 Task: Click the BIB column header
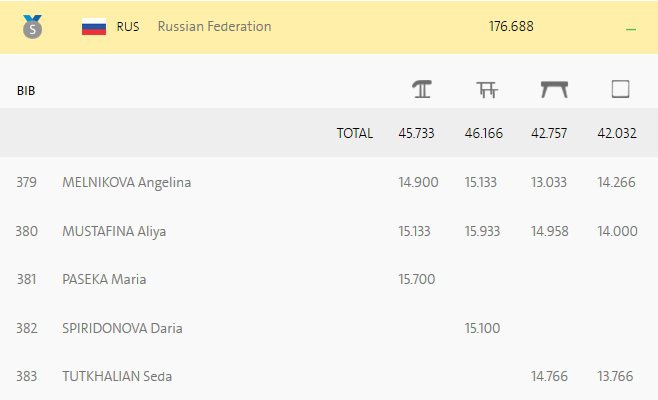coord(26,91)
